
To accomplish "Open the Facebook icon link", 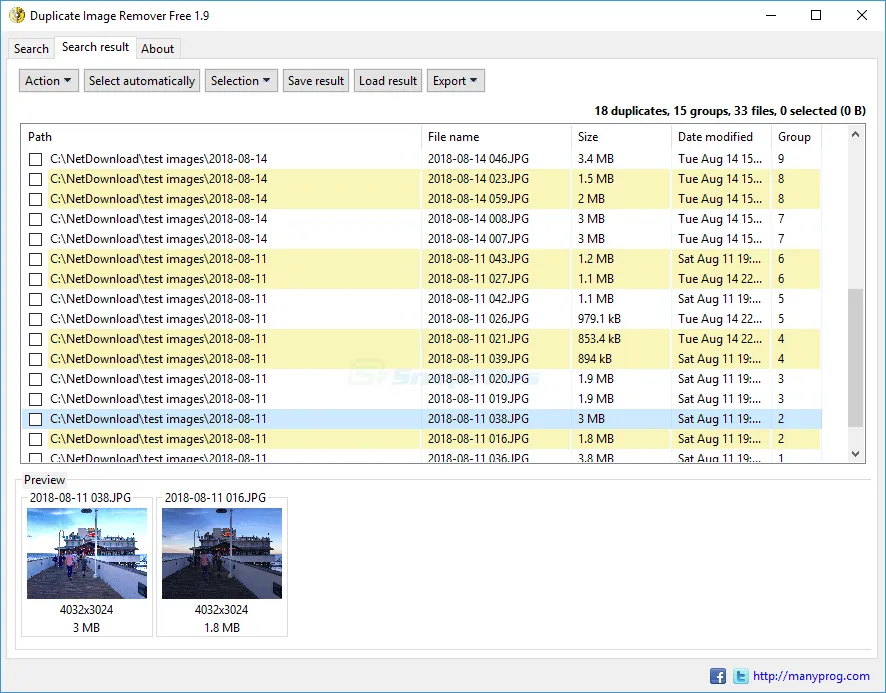I will 718,676.
